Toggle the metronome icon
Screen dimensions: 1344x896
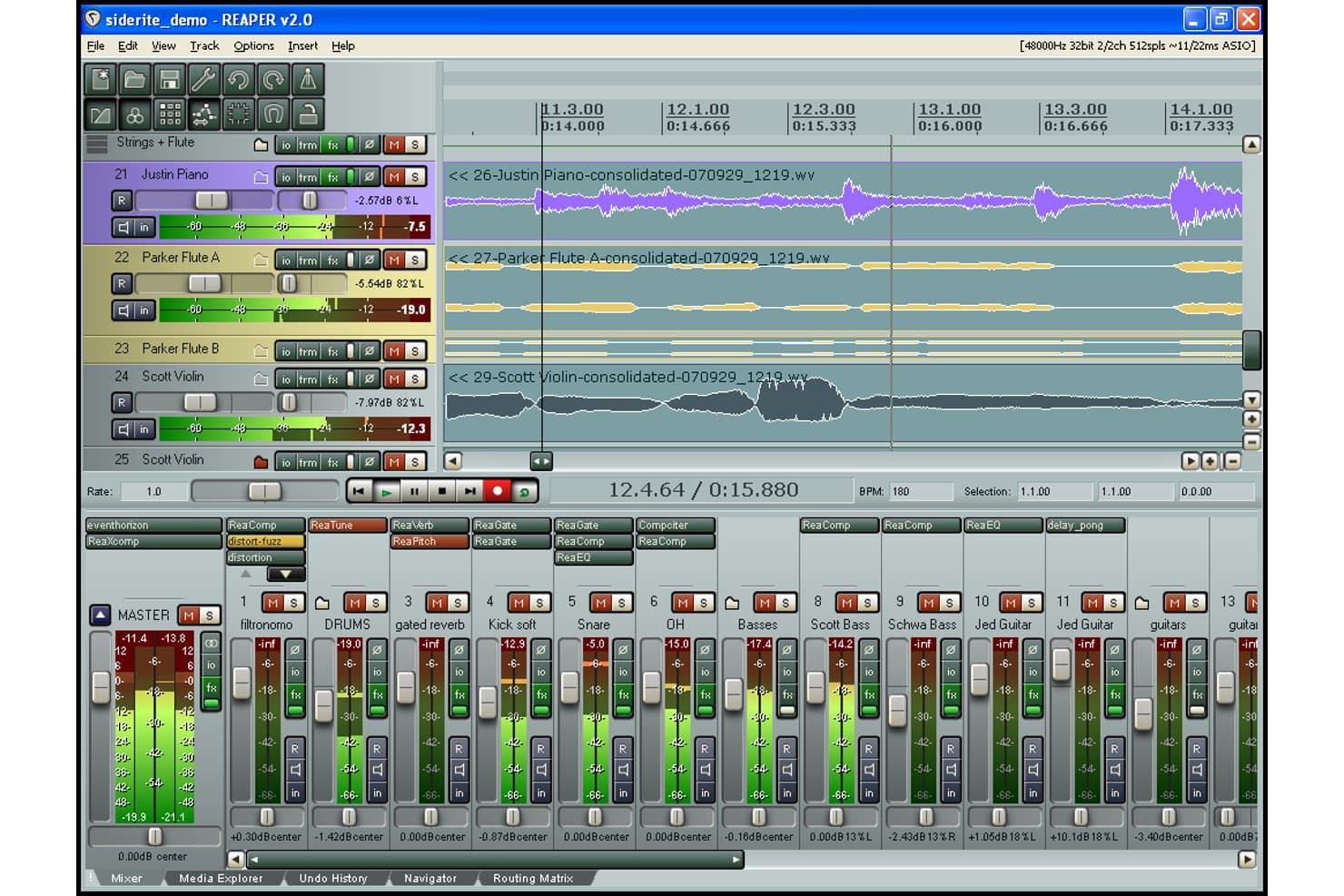click(x=308, y=80)
